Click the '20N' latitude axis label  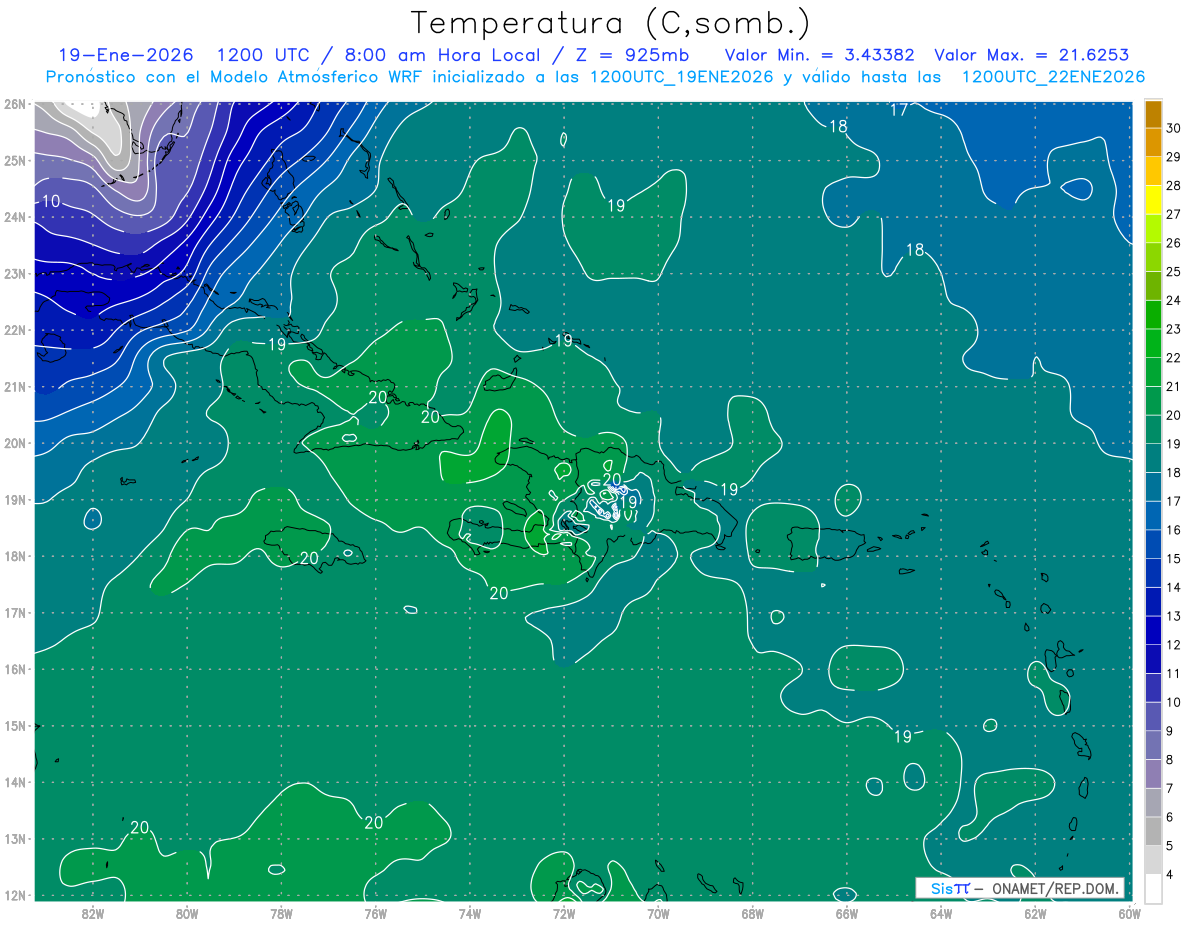(x=15, y=443)
